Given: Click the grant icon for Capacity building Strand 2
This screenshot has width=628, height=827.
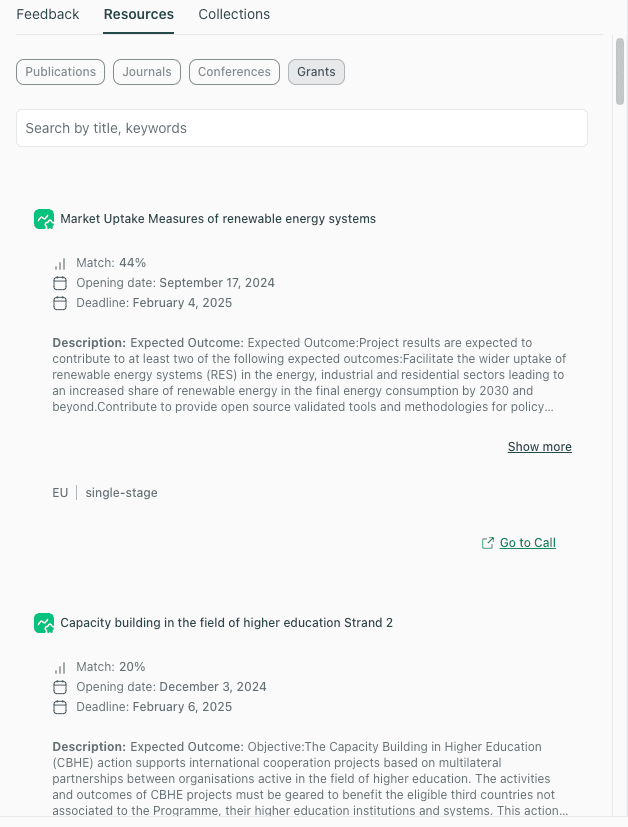Looking at the screenshot, I should click(44, 623).
